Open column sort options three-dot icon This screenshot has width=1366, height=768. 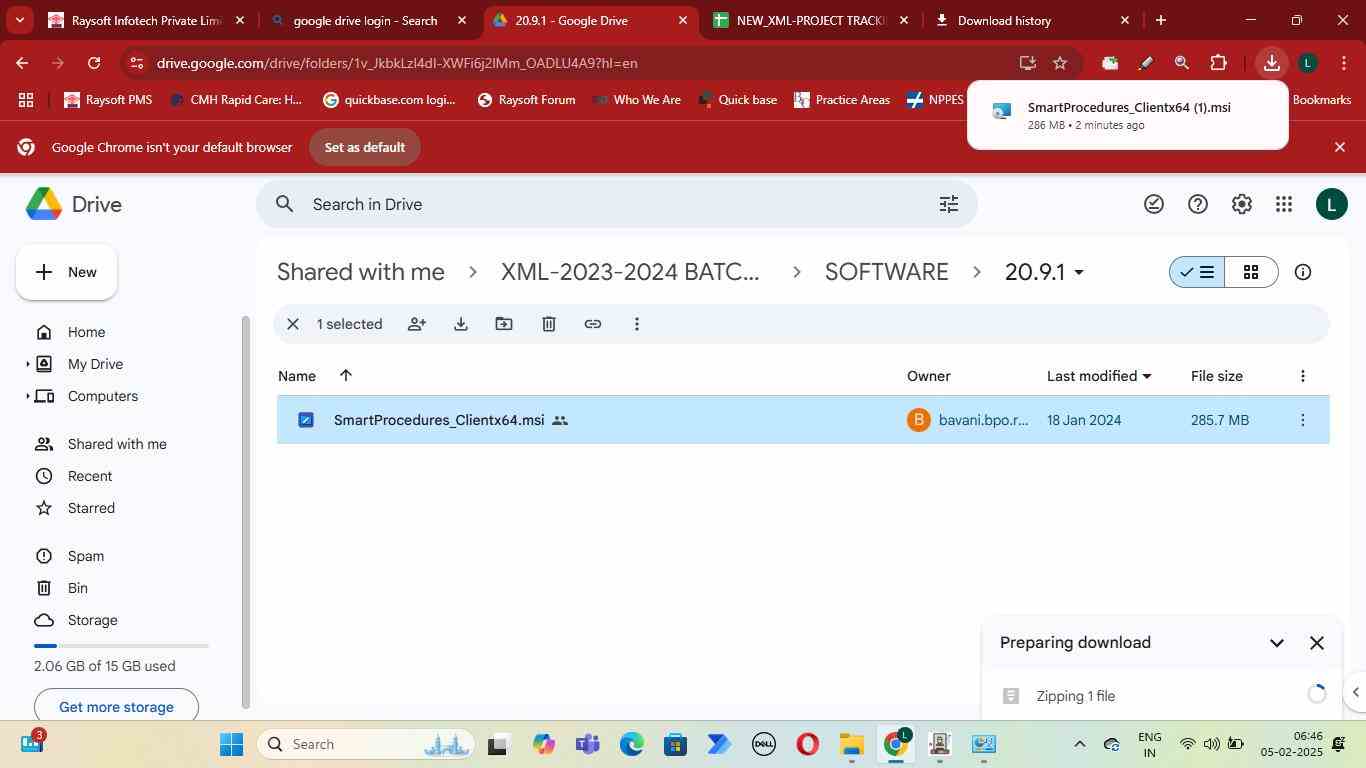[1302, 376]
